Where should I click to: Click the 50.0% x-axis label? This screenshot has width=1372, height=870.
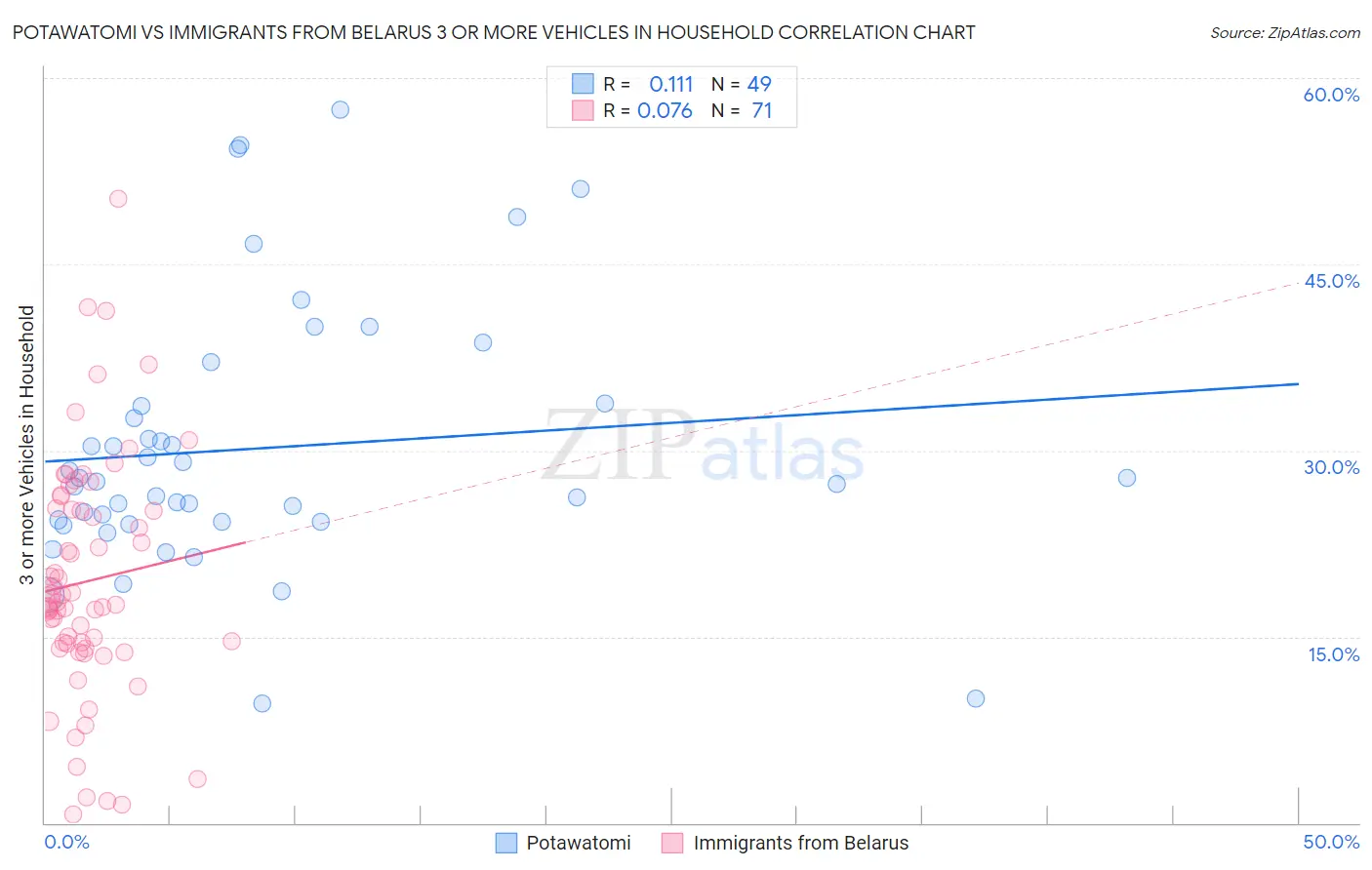[1331, 842]
